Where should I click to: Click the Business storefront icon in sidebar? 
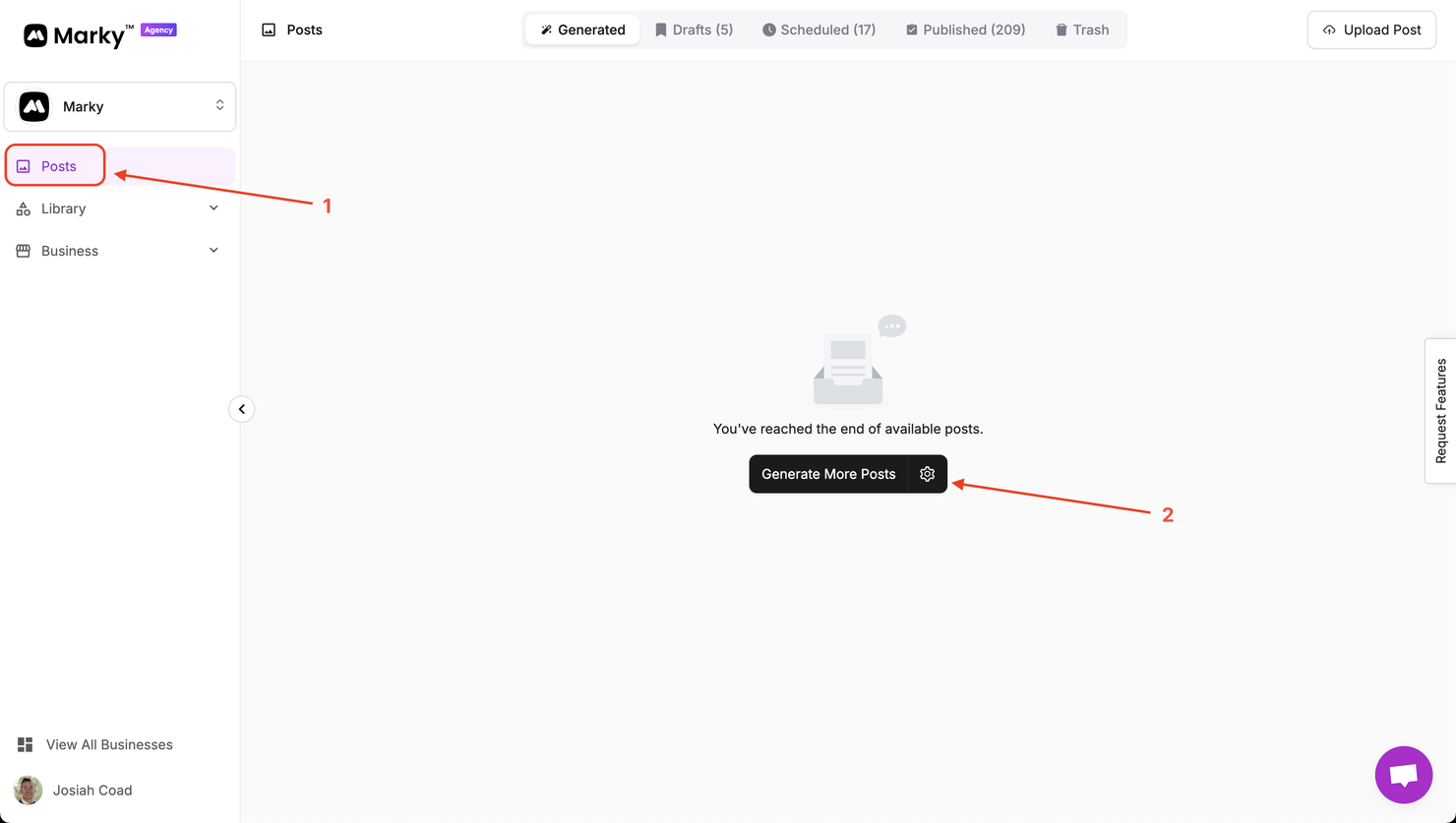point(24,251)
